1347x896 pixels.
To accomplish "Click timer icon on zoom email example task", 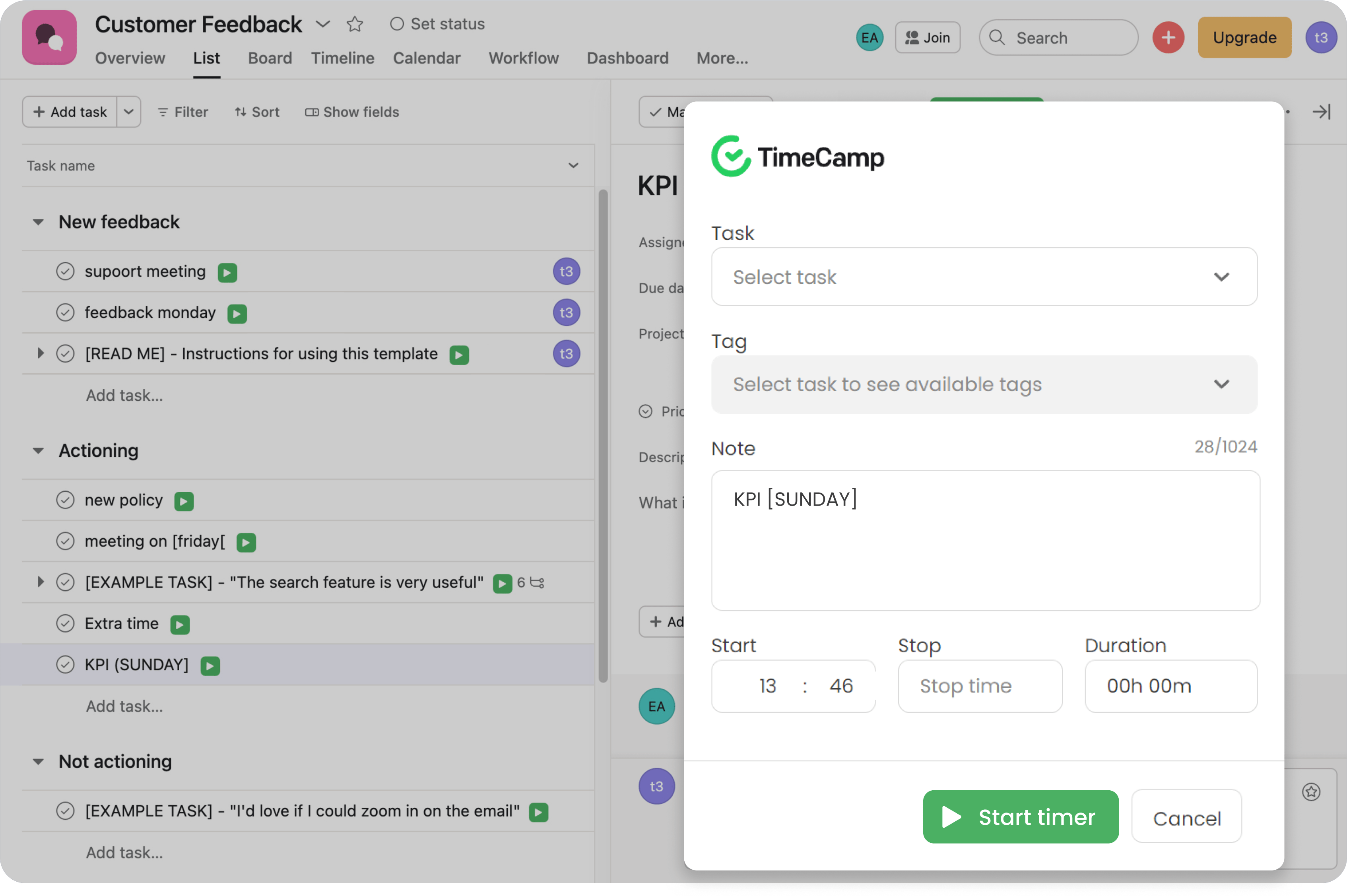I will click(x=538, y=812).
